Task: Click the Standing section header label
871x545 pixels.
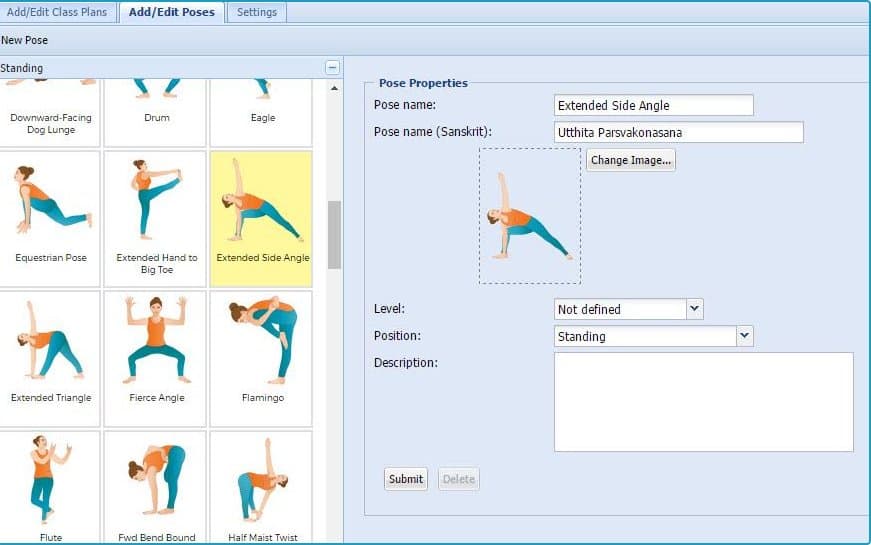Action: 22,68
